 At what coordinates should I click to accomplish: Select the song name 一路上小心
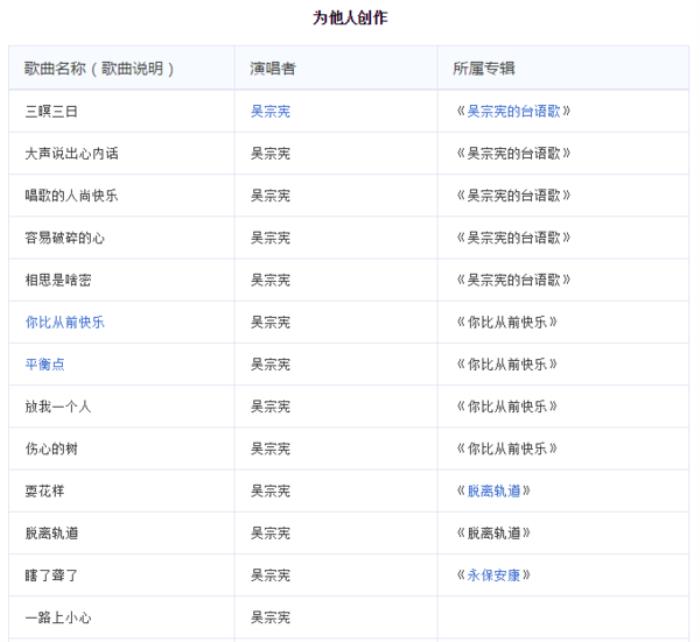(58, 617)
